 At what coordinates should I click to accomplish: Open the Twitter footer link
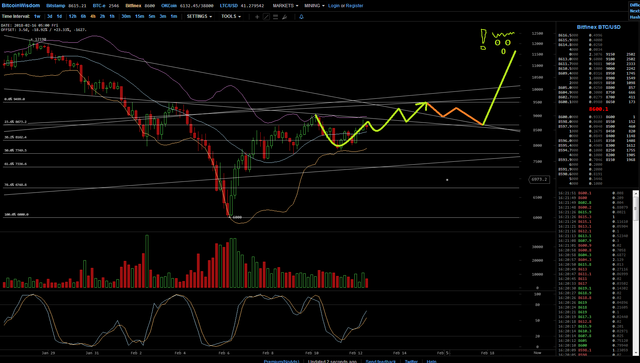(411, 361)
